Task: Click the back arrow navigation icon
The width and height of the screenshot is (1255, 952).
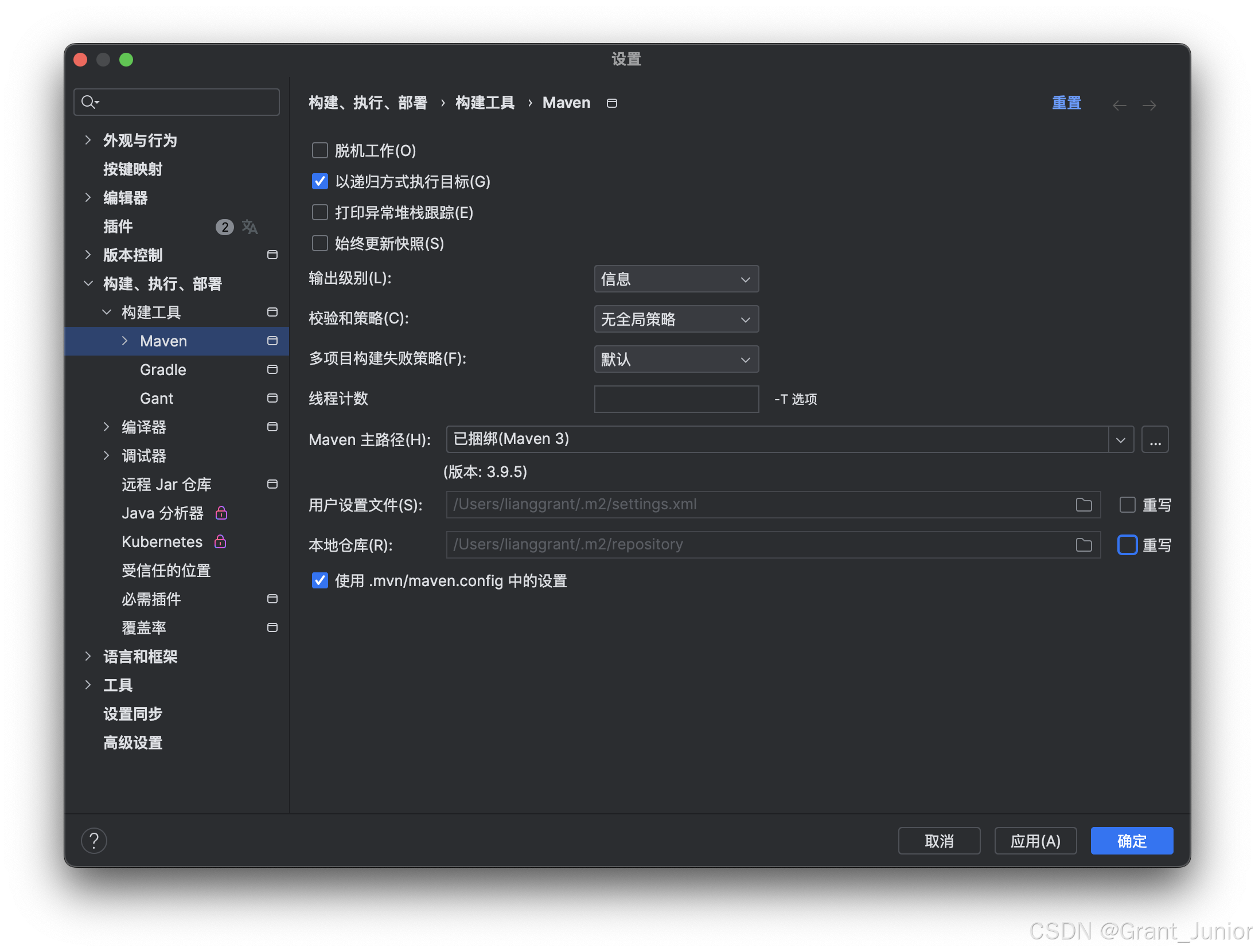Action: tap(1119, 105)
